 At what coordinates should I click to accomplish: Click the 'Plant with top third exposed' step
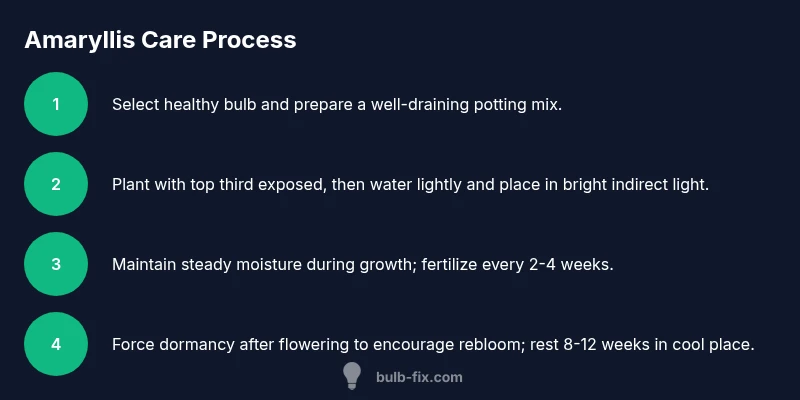click(x=410, y=184)
